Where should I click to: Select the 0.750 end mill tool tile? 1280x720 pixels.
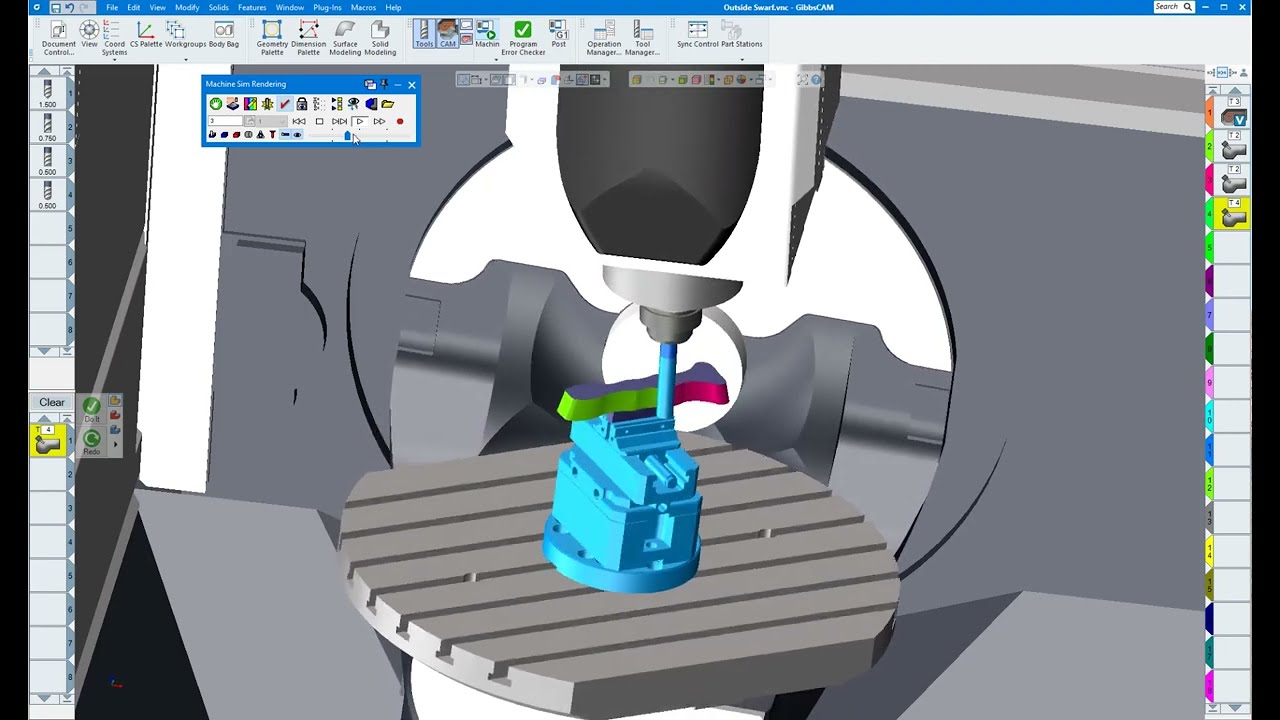point(47,127)
